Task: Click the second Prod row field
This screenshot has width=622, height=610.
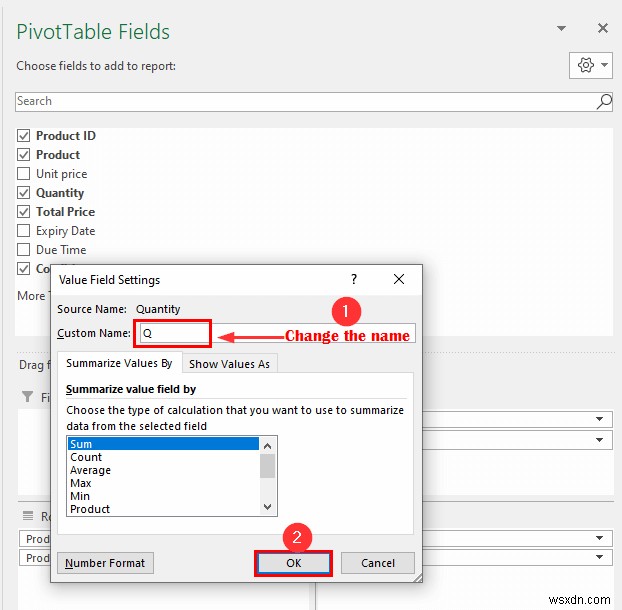Action: pos(35,558)
